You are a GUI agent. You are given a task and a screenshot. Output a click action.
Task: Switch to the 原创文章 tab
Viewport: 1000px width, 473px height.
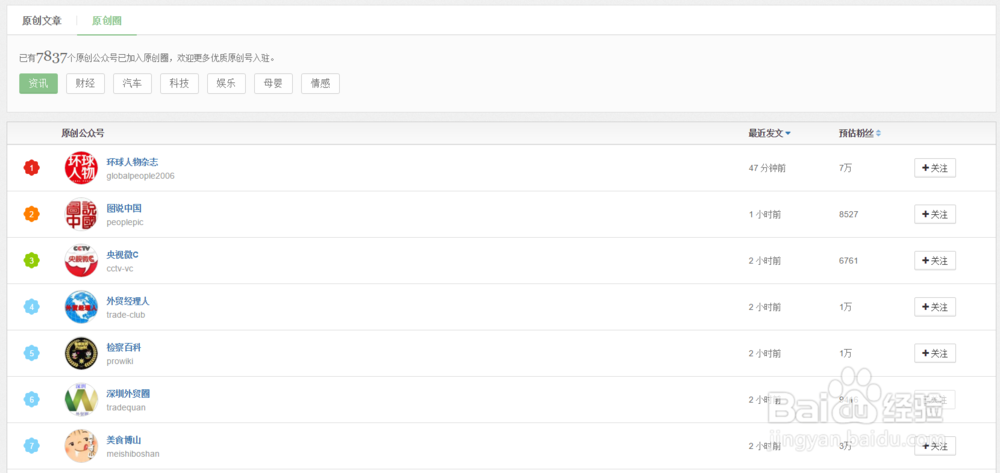tap(42, 21)
